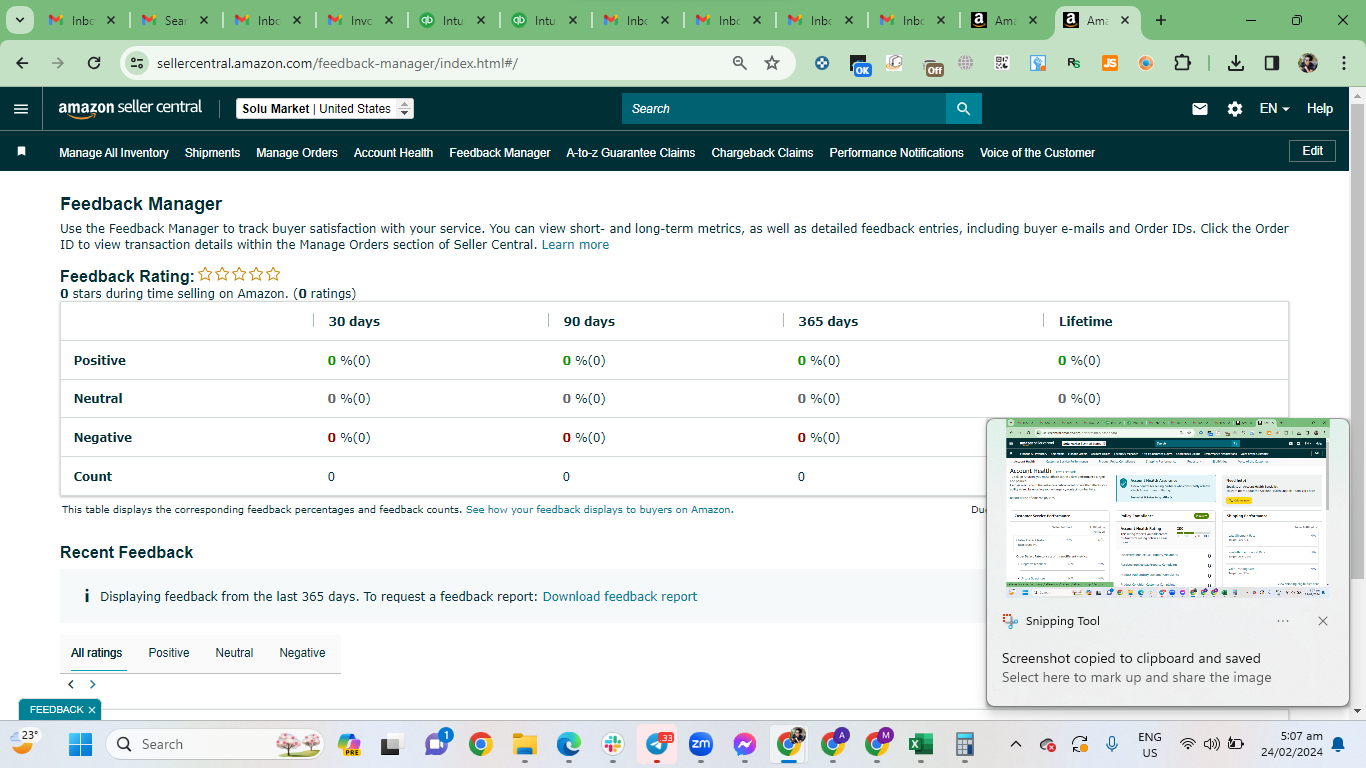Open Telegram from the taskbar
Screen dimensions: 1366x768
657,744
